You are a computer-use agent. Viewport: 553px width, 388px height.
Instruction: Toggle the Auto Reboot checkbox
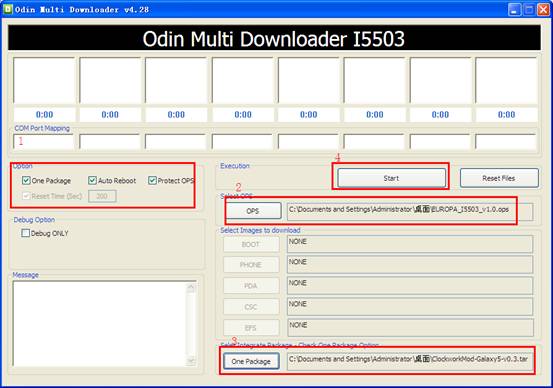[x=92, y=181]
